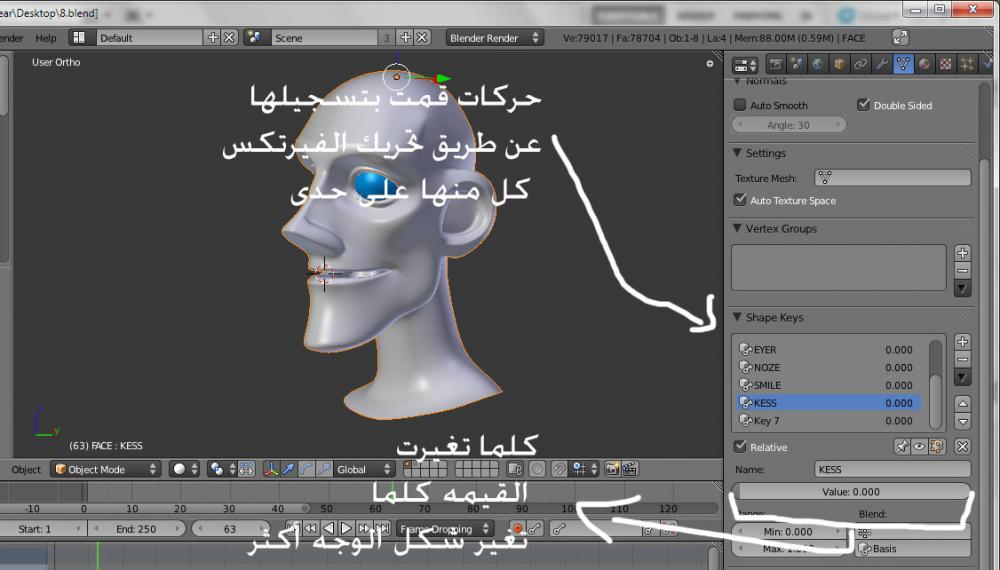Click play animation button
This screenshot has height=570, width=1000.
pos(346,528)
